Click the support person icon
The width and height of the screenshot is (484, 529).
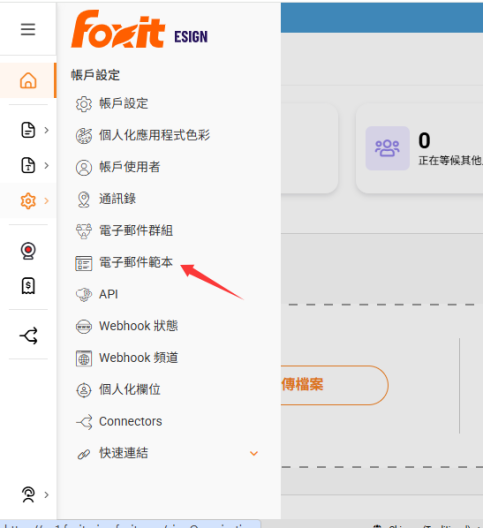click(28, 495)
